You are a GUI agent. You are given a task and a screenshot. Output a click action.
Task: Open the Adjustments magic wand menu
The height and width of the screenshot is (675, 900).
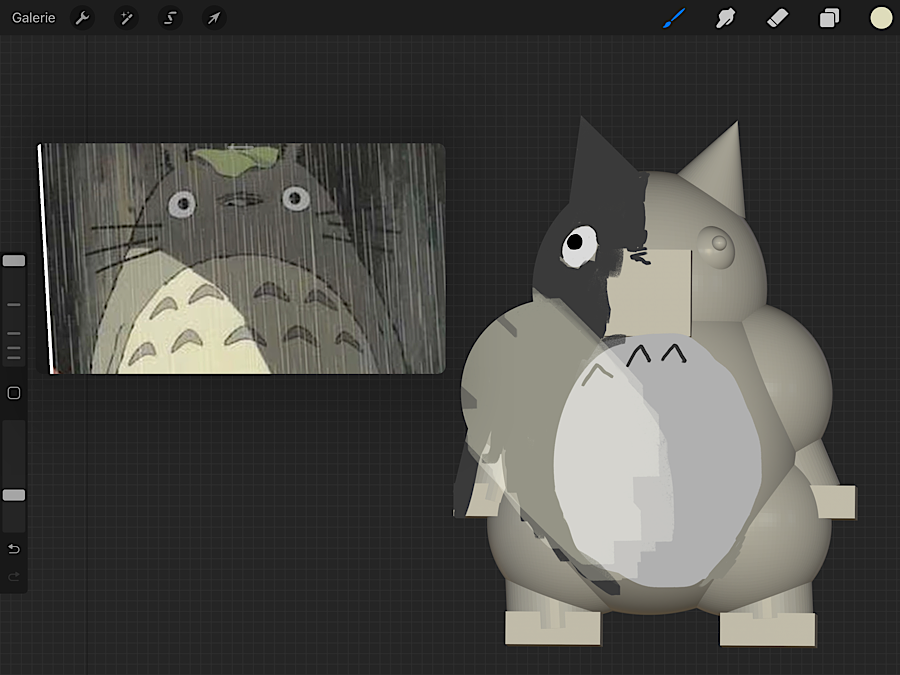126,18
